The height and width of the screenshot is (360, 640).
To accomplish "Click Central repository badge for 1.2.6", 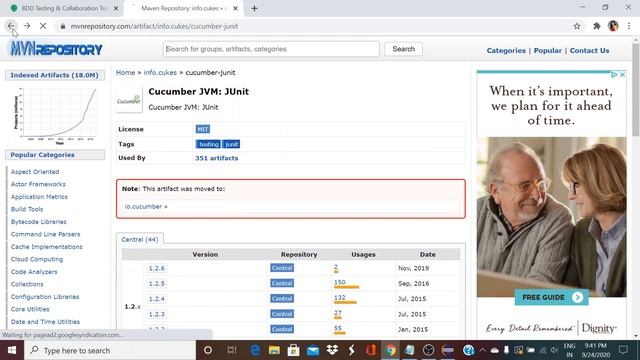I will coord(282,268).
